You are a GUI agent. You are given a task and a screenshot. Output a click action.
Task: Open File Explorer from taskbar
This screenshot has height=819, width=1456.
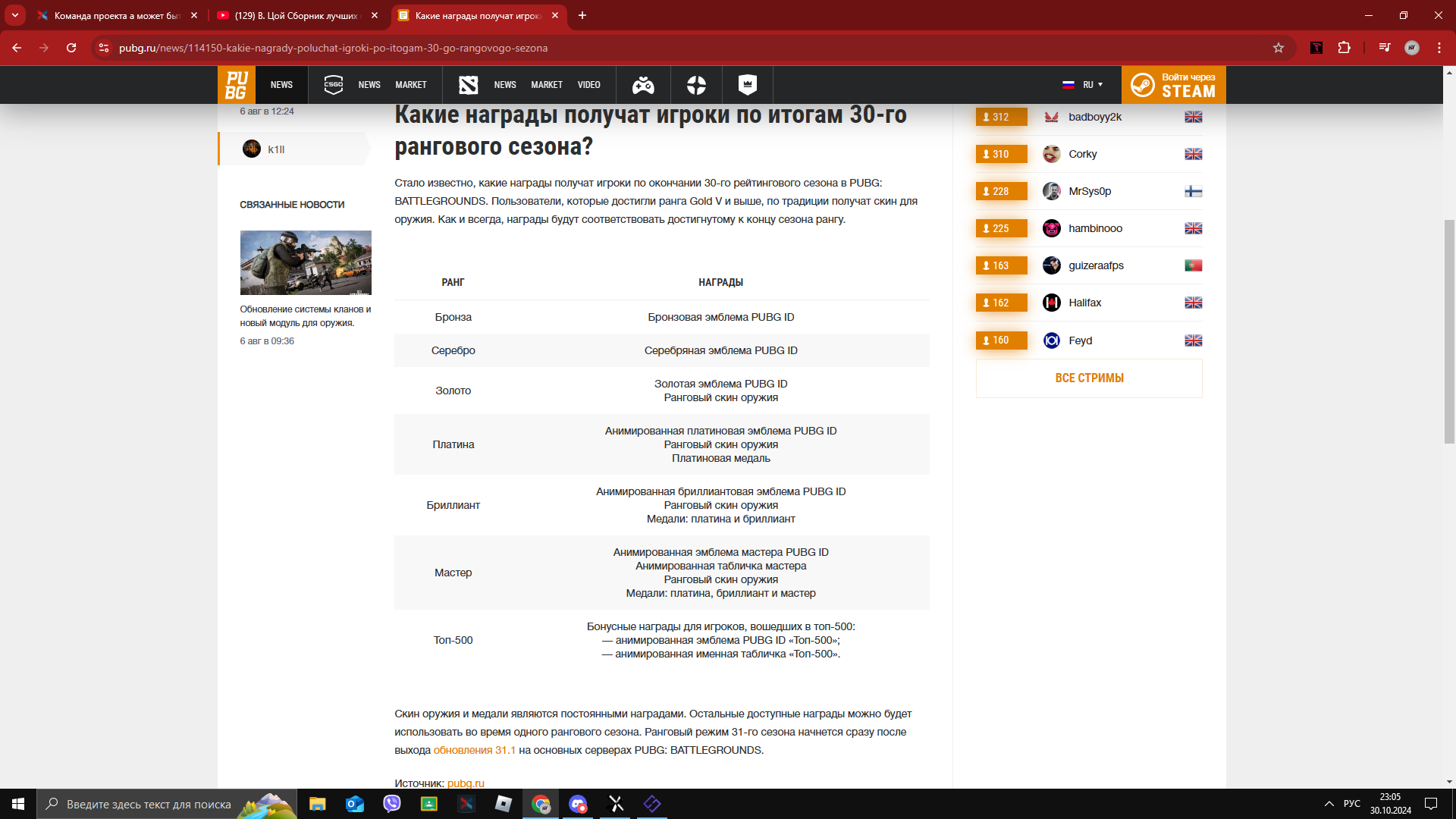[317, 804]
